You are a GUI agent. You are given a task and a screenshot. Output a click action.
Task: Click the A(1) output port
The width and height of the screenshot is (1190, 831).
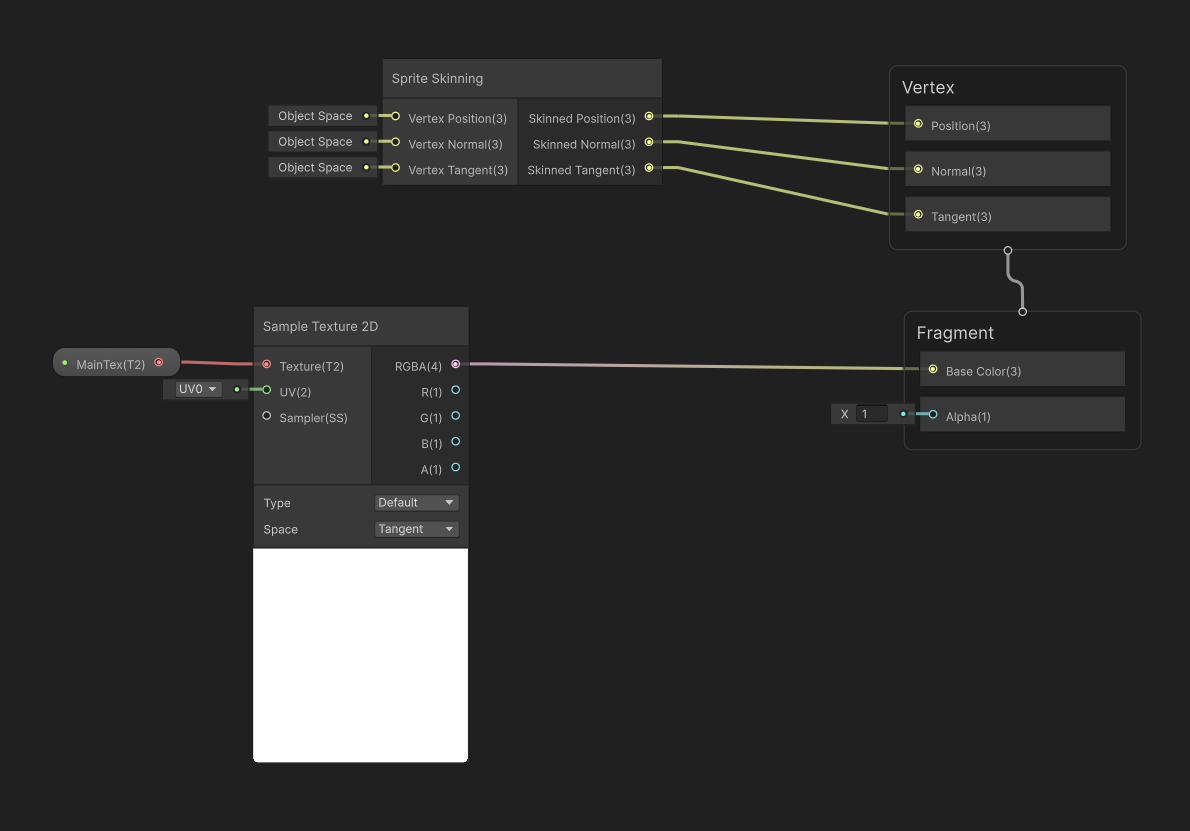pyautogui.click(x=455, y=467)
